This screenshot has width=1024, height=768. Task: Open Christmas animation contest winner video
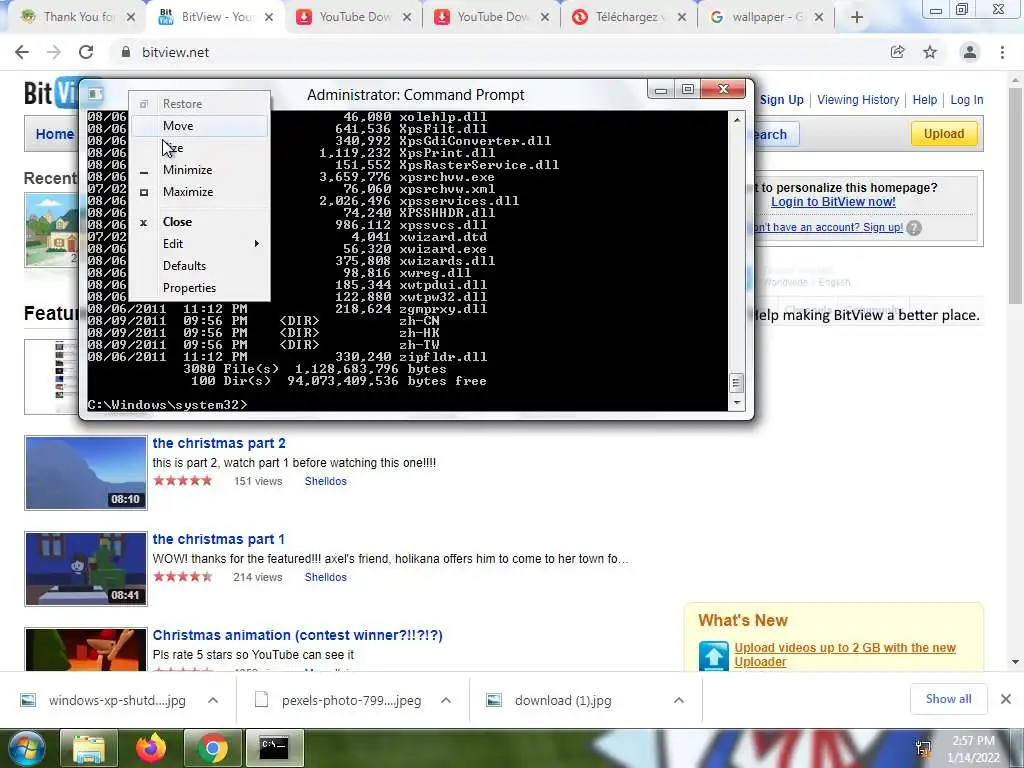[x=297, y=635]
